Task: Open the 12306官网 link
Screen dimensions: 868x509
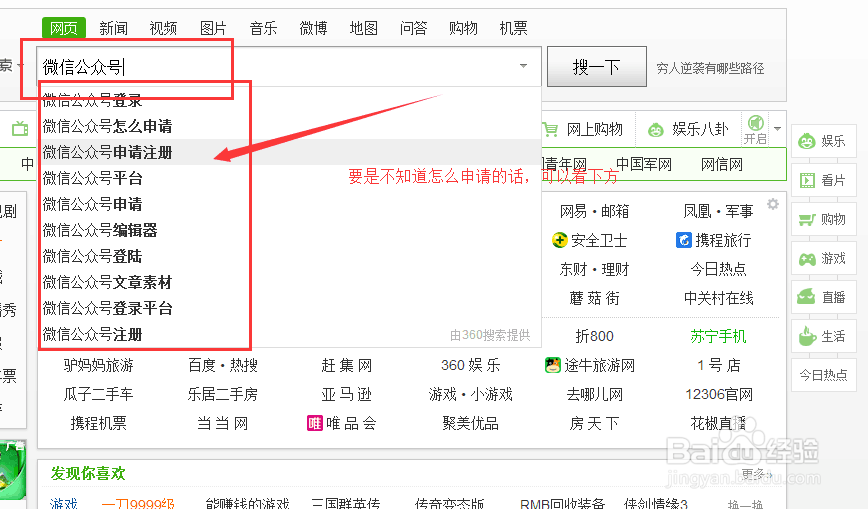Action: click(719, 394)
